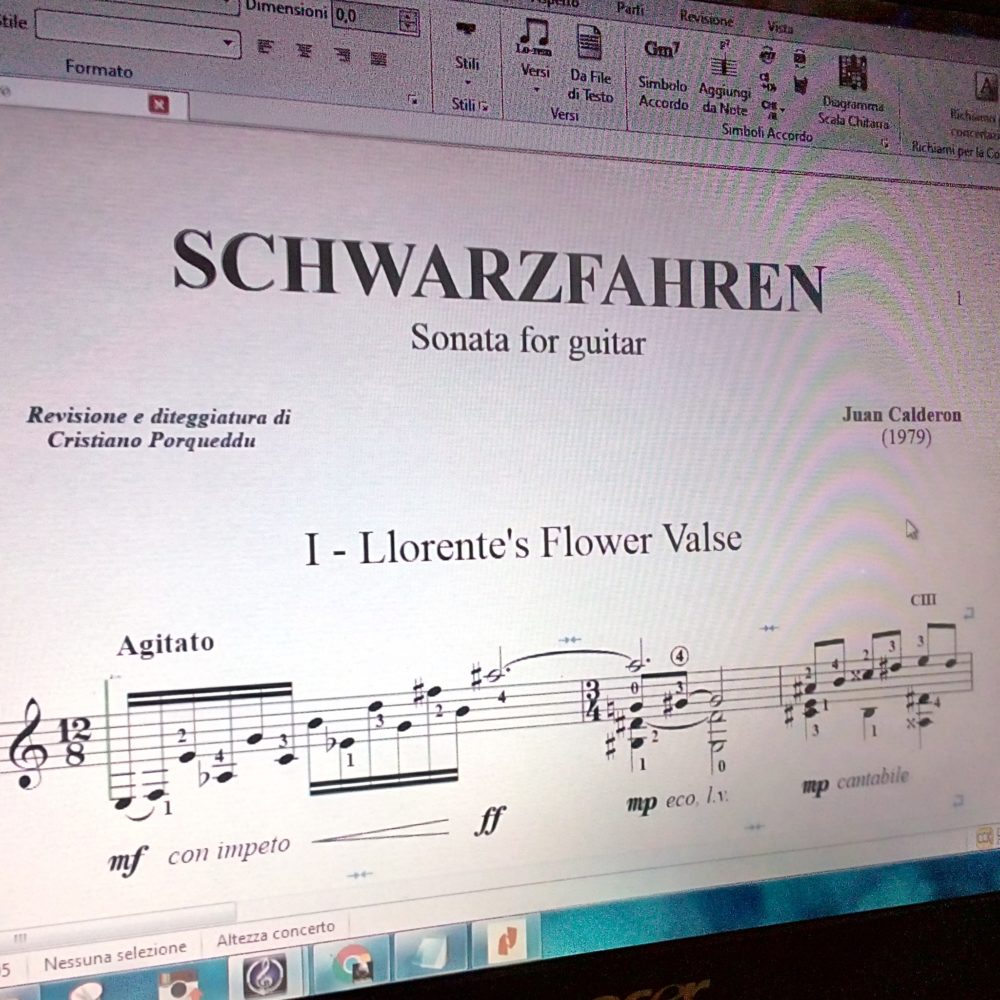Select the SCHWARZFAHREN title text
The width and height of the screenshot is (1000, 1000).
pos(499,271)
